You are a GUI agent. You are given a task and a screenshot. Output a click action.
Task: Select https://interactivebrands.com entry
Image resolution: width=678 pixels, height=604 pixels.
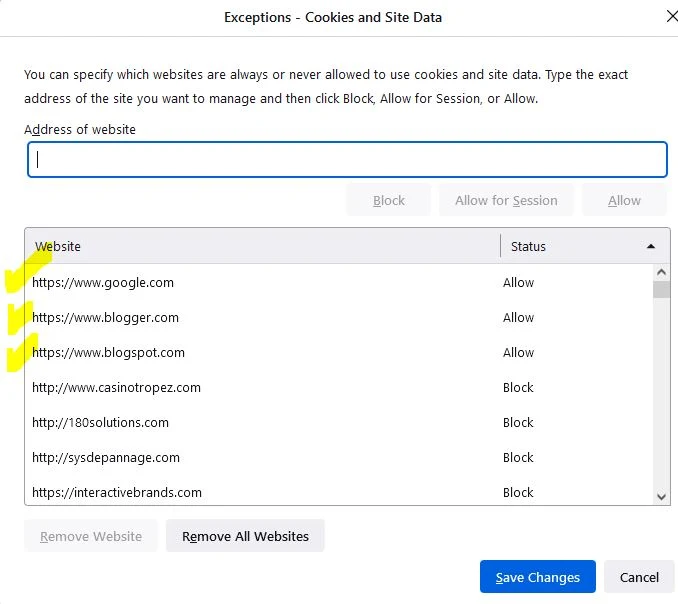[339, 492]
